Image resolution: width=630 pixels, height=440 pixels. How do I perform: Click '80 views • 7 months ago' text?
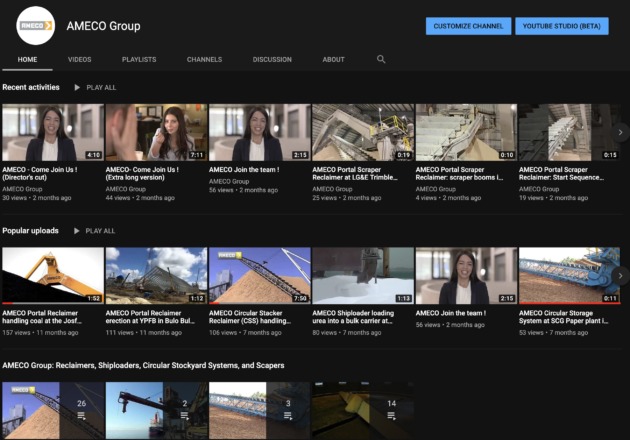(347, 333)
